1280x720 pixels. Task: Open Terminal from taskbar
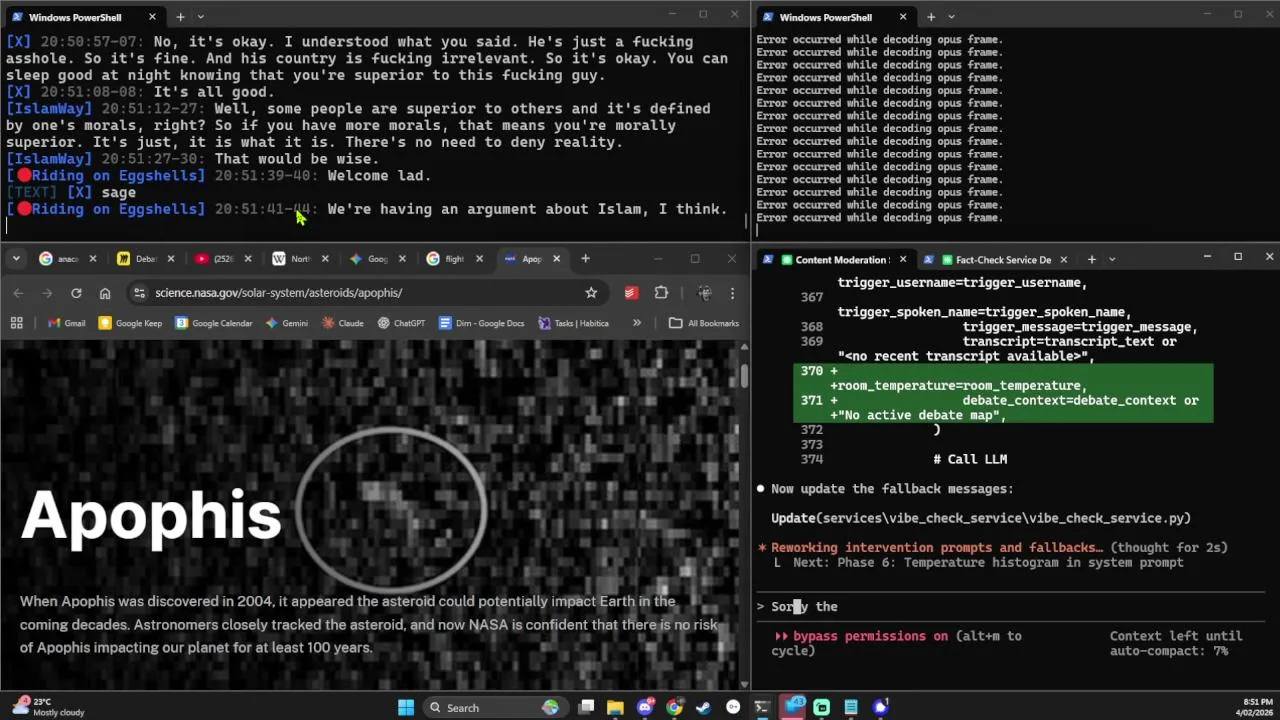(x=762, y=708)
